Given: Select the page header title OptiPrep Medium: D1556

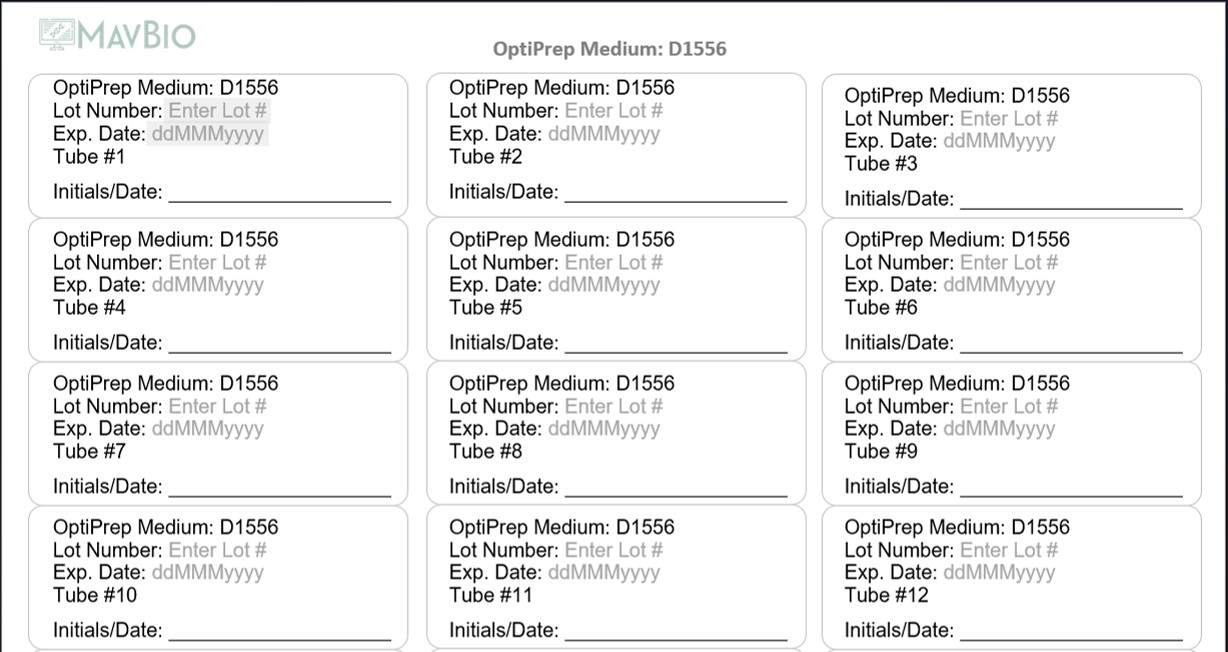Looking at the screenshot, I should pyautogui.click(x=609, y=49).
